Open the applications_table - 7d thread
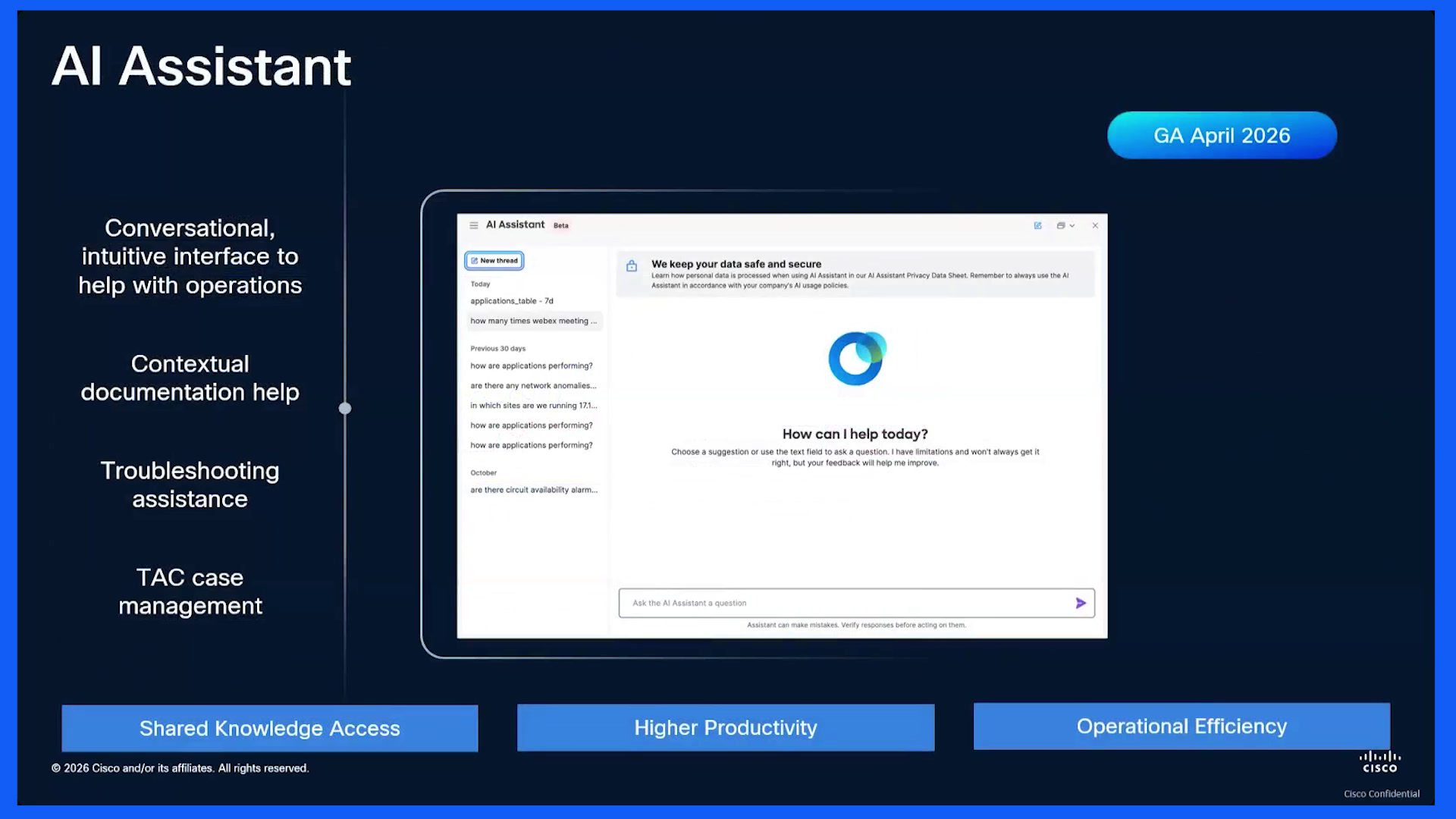Image resolution: width=1456 pixels, height=819 pixels. tap(512, 301)
